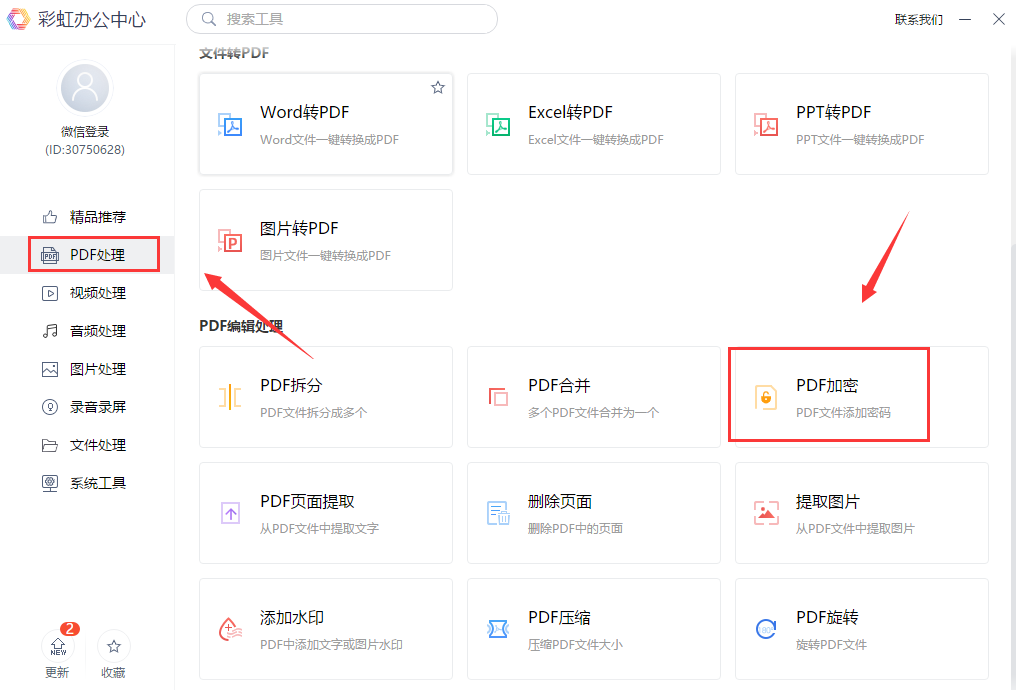Click the PDF旋转 rotate icon
The image size is (1016, 690).
click(766, 629)
